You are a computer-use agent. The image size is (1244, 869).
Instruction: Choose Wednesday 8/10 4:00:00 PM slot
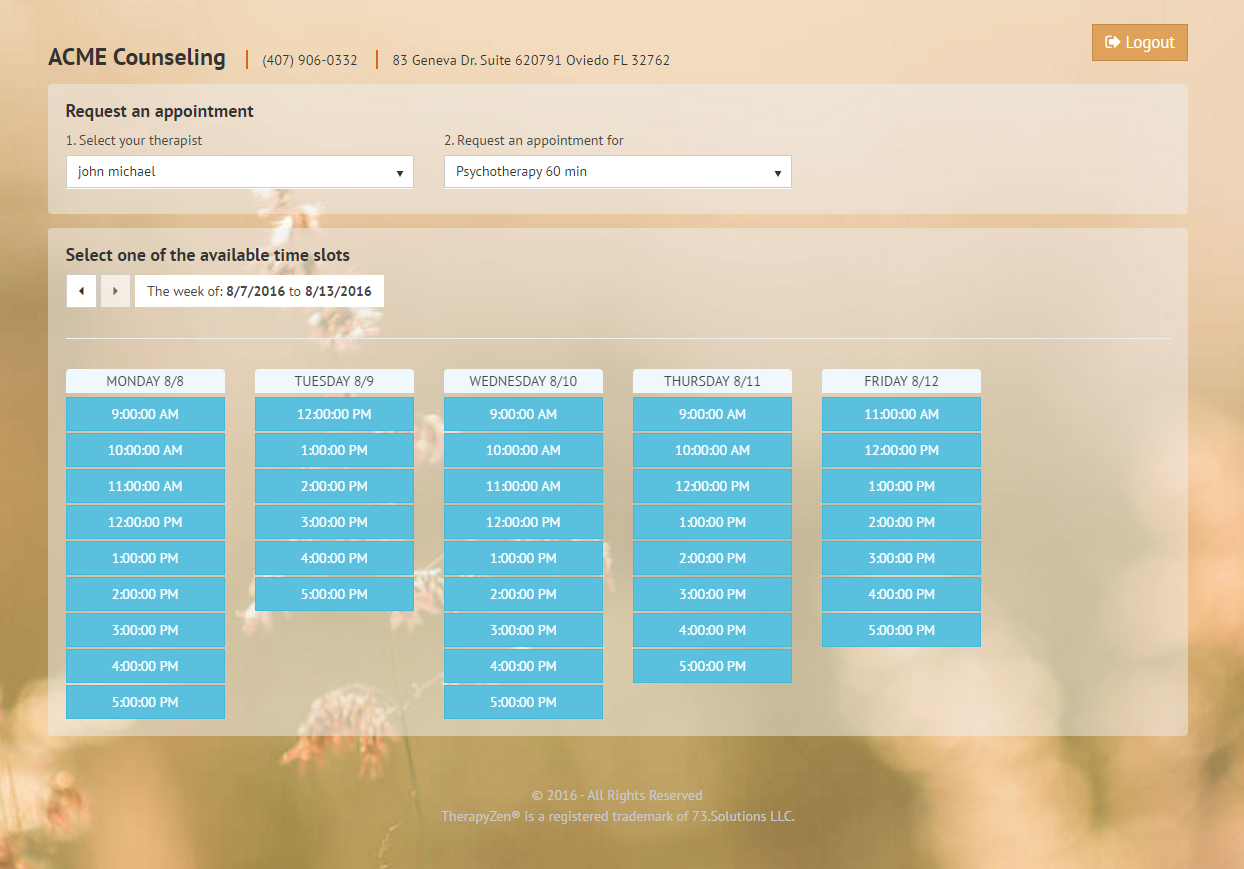523,666
